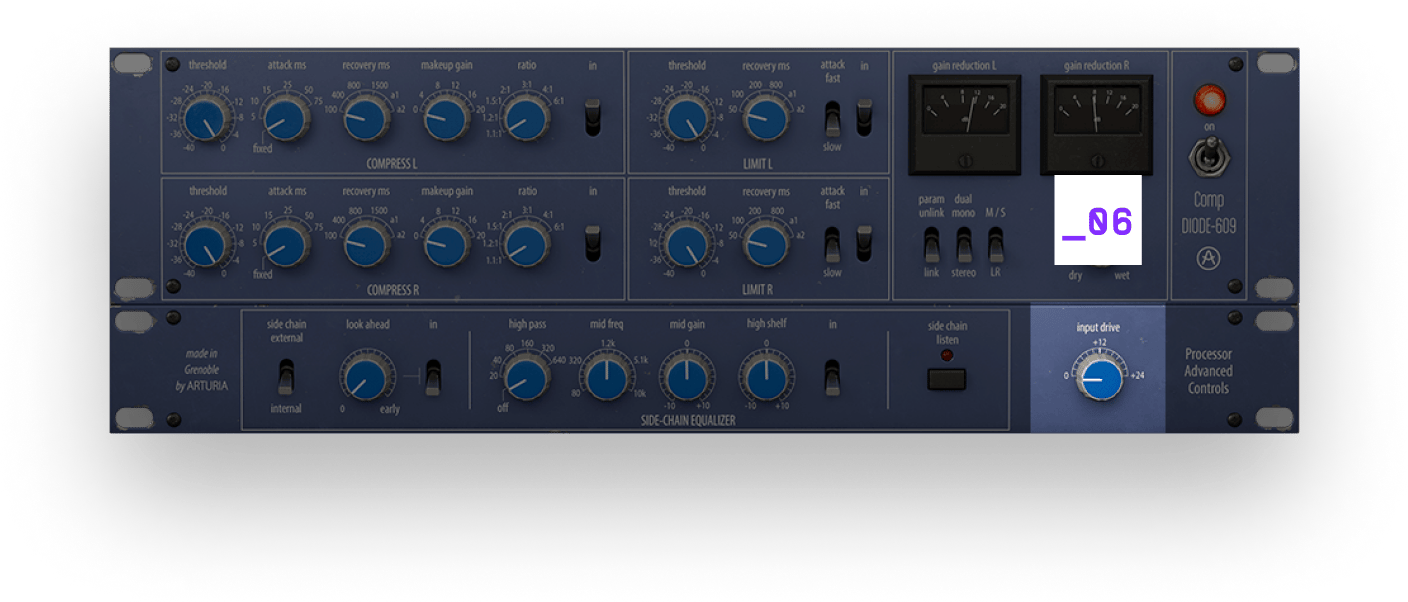Click the red power on lamp
Viewport: 1408px width, 602px height.
pos(1209,99)
